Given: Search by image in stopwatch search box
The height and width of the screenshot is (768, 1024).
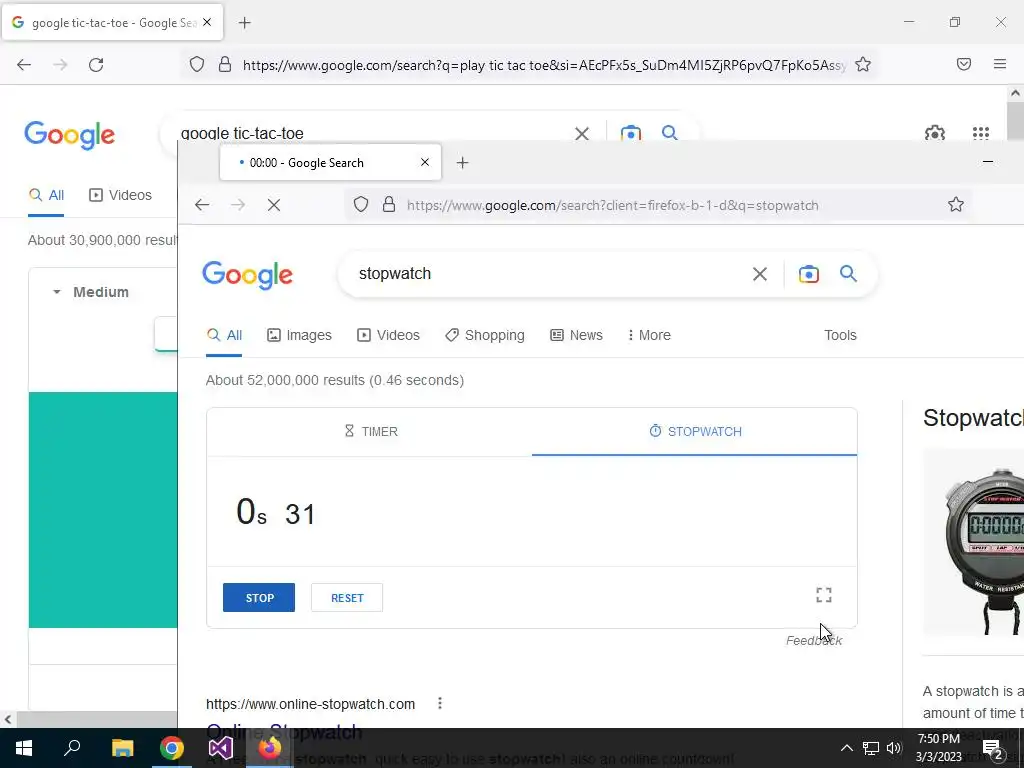Looking at the screenshot, I should [808, 274].
